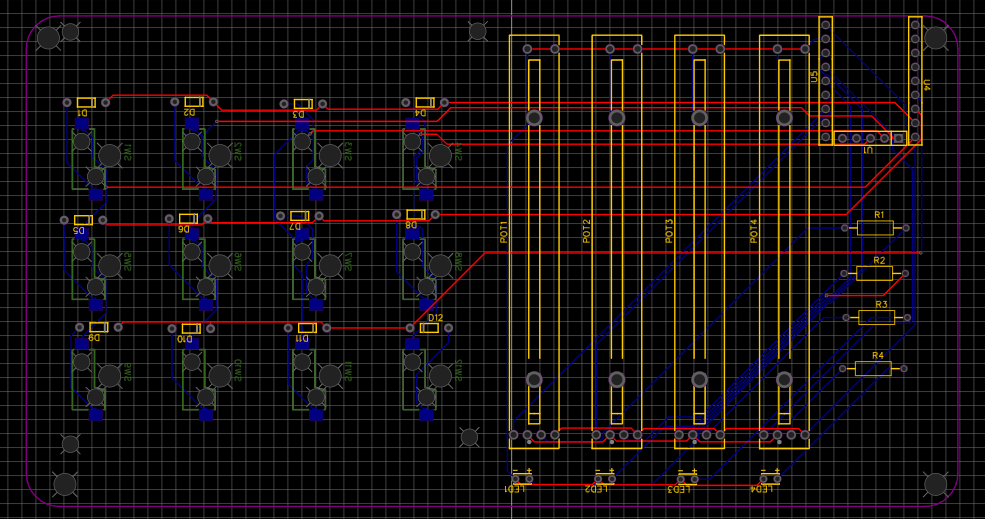Select the large mounting hole near U4

click(935, 38)
